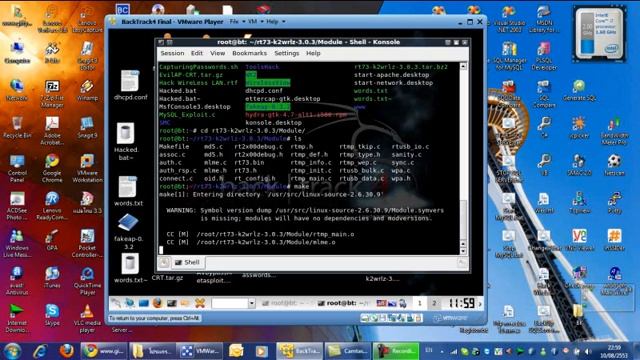Launch Konsole terminal icon in BackTrack panel
The image size is (640, 360).
(x=172, y=303)
